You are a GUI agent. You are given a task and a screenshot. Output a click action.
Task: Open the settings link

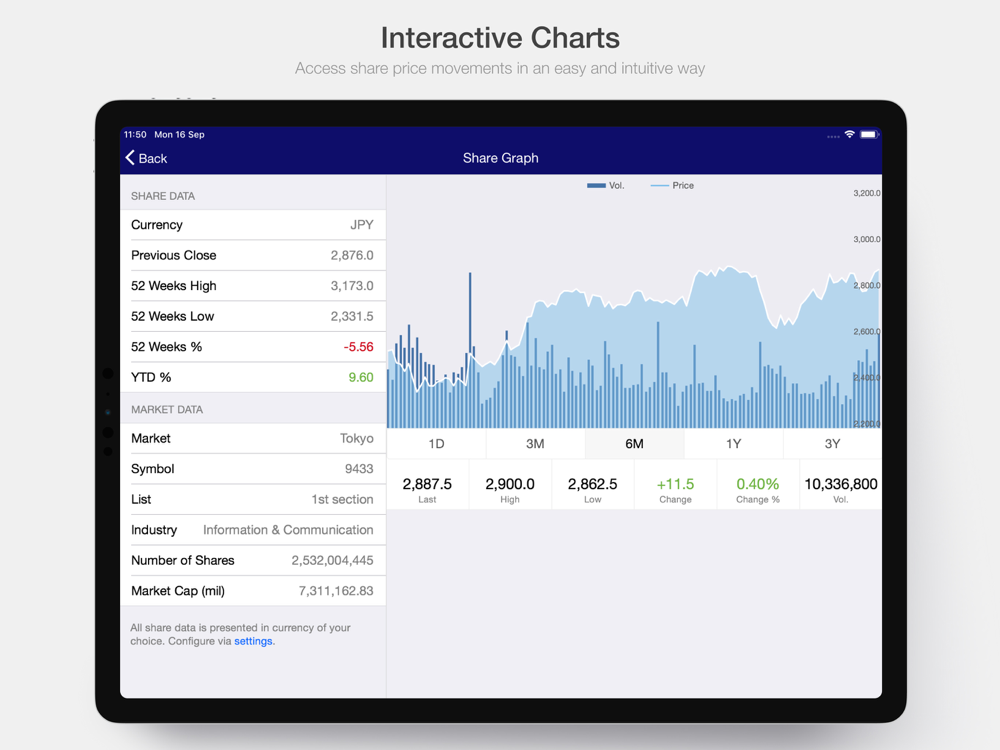click(253, 641)
